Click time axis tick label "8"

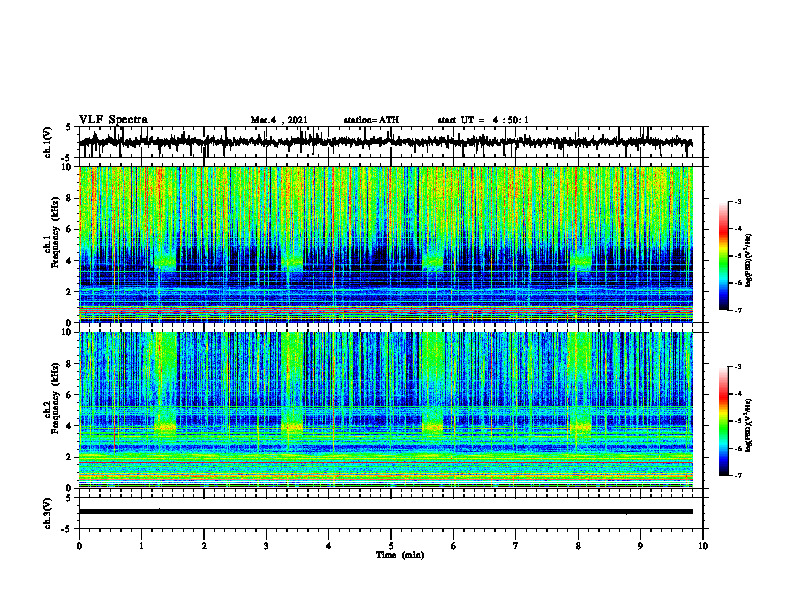pyautogui.click(x=578, y=546)
